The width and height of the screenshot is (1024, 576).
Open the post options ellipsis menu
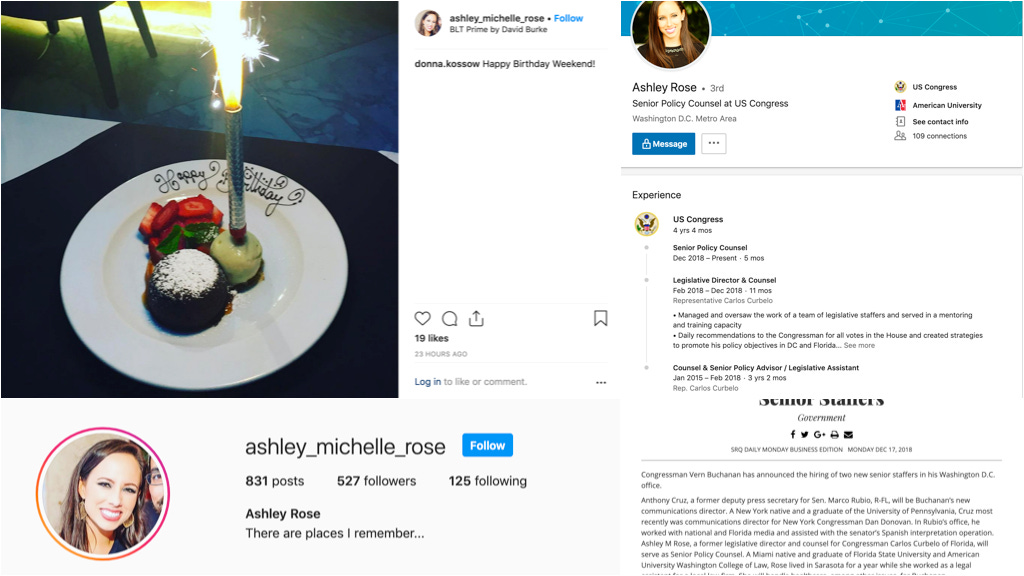601,382
